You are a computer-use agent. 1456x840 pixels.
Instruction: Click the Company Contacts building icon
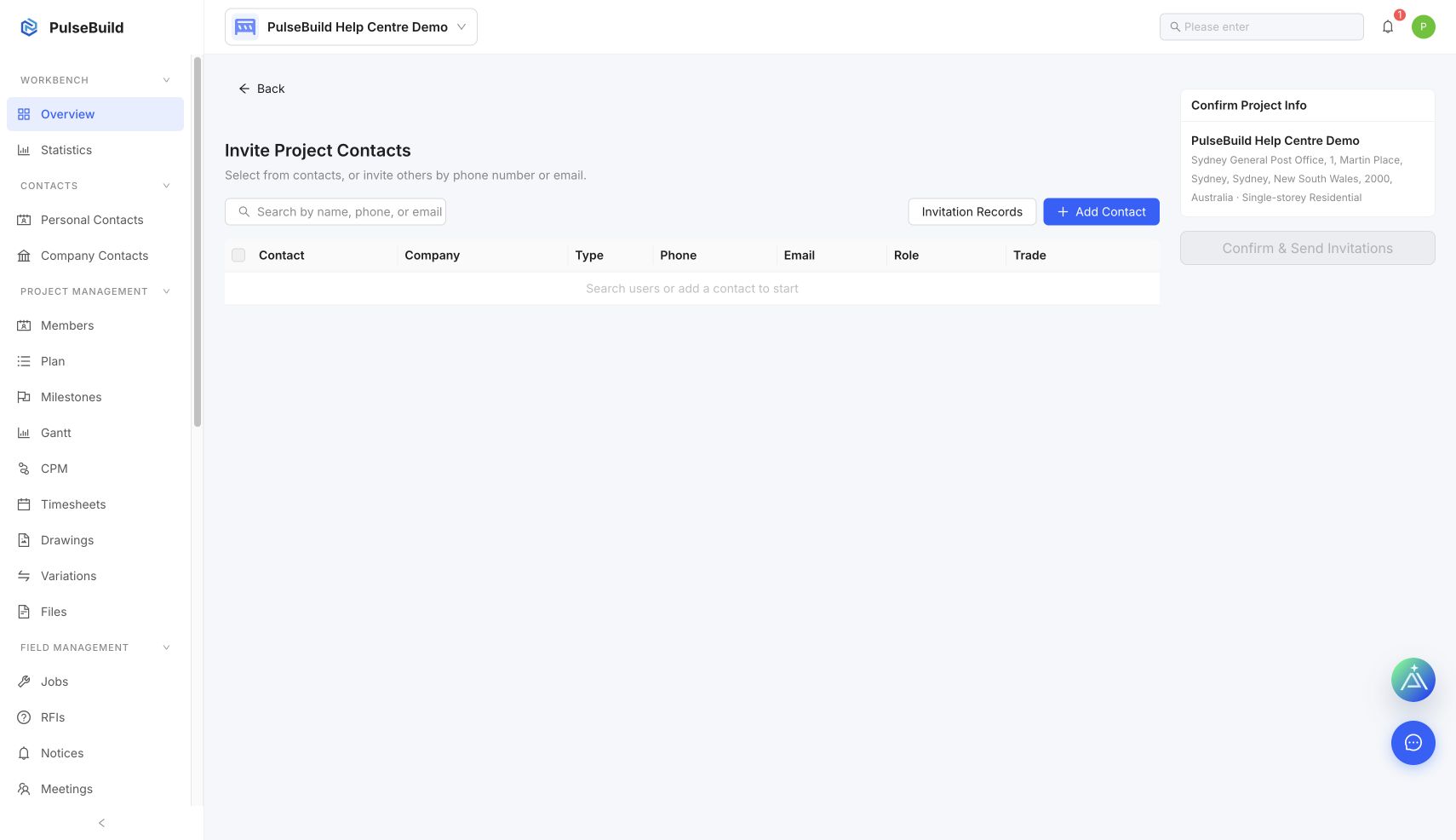click(x=24, y=256)
